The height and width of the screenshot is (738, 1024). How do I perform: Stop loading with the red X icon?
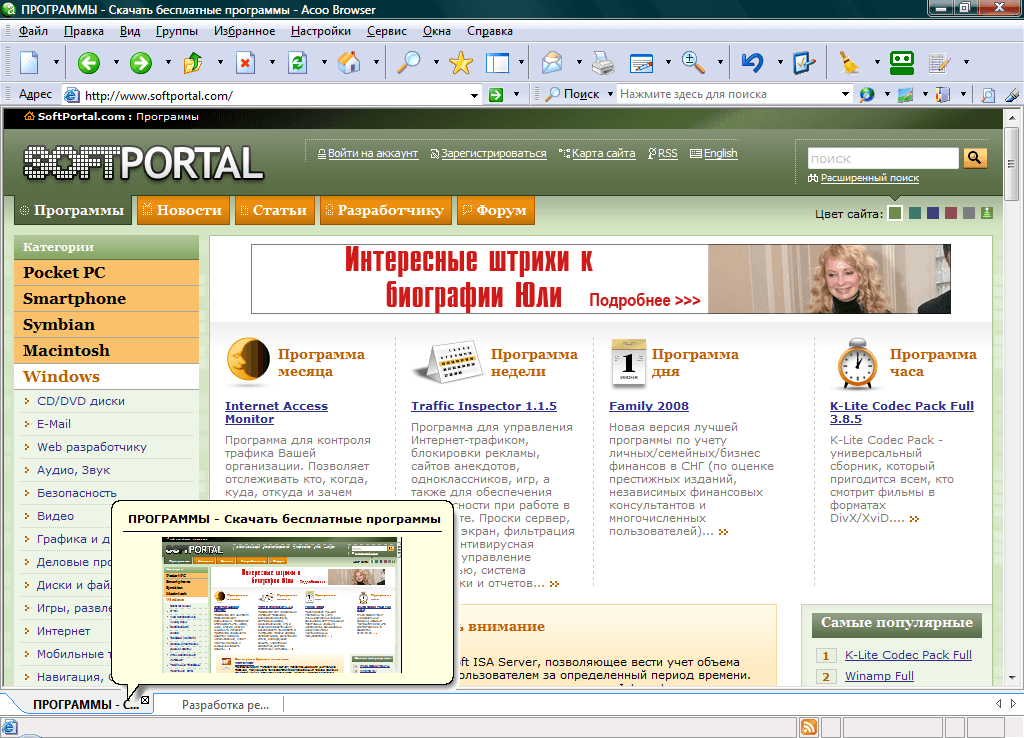245,63
